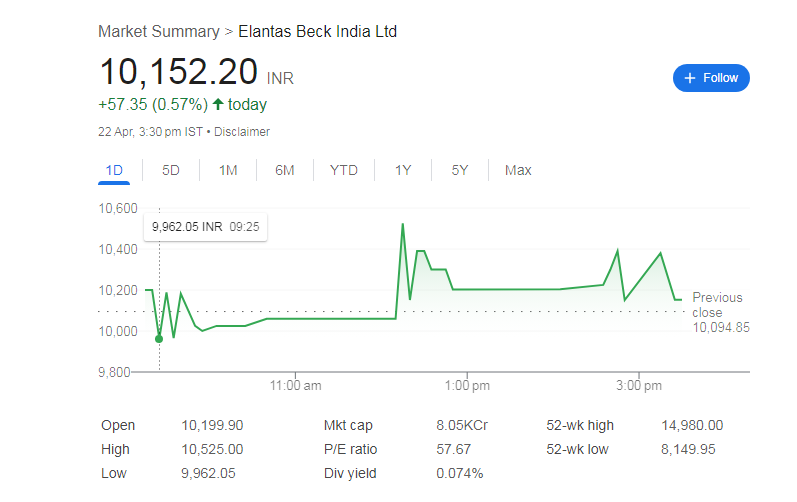Click the 10,525 peak on the chart line
The width and height of the screenshot is (797, 502).
tap(402, 225)
